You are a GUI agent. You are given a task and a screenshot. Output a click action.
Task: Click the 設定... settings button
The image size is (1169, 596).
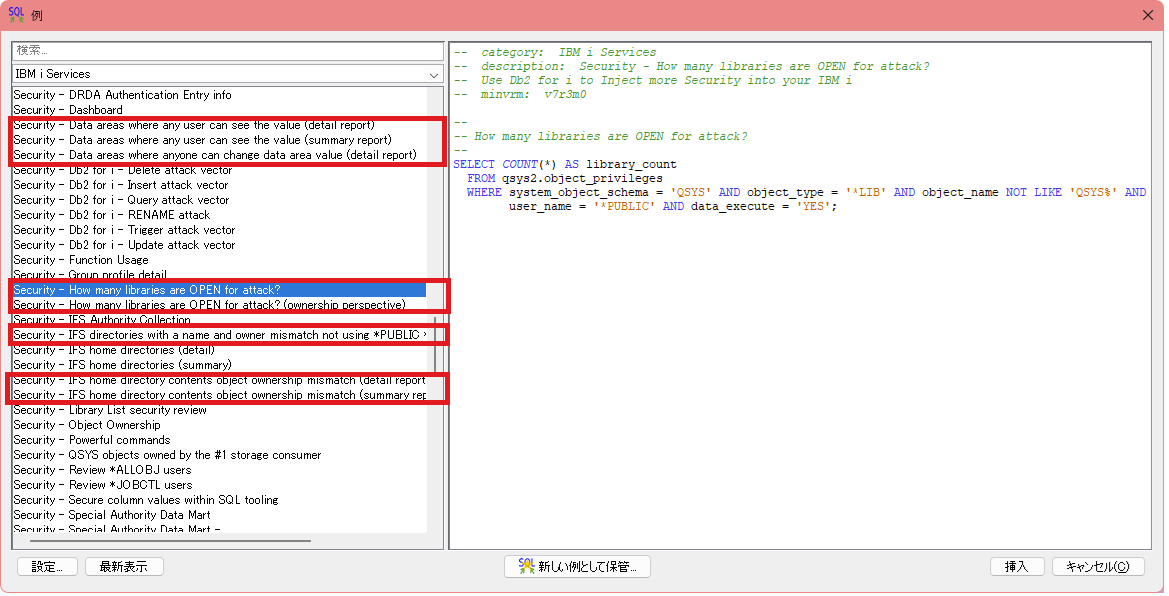click(47, 567)
